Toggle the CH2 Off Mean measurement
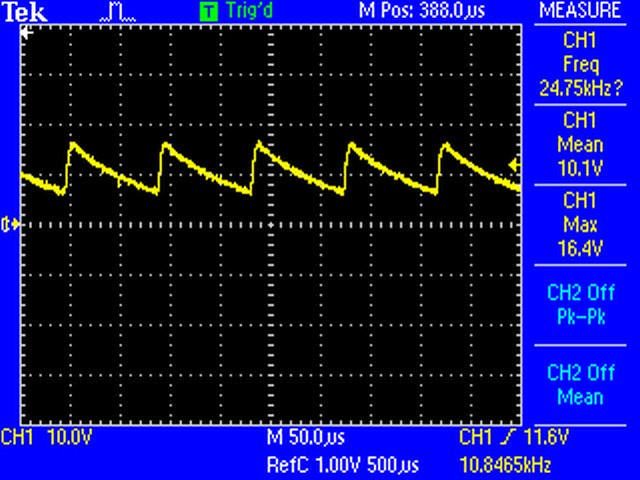Viewport: 640px width, 480px height. pyautogui.click(x=581, y=385)
